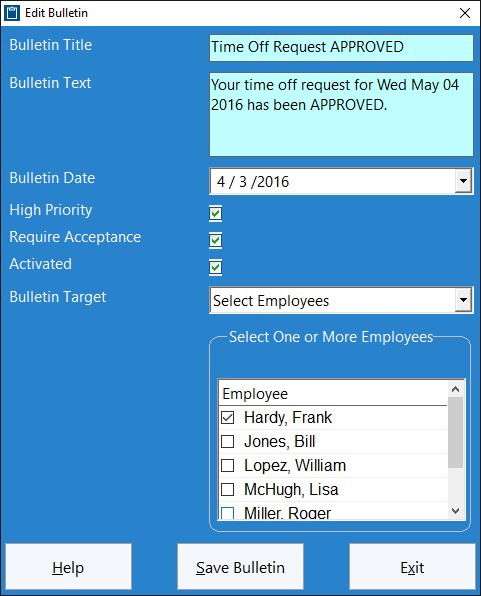
Task: Click the employee list scrollbar thumb
Action: (x=456, y=433)
